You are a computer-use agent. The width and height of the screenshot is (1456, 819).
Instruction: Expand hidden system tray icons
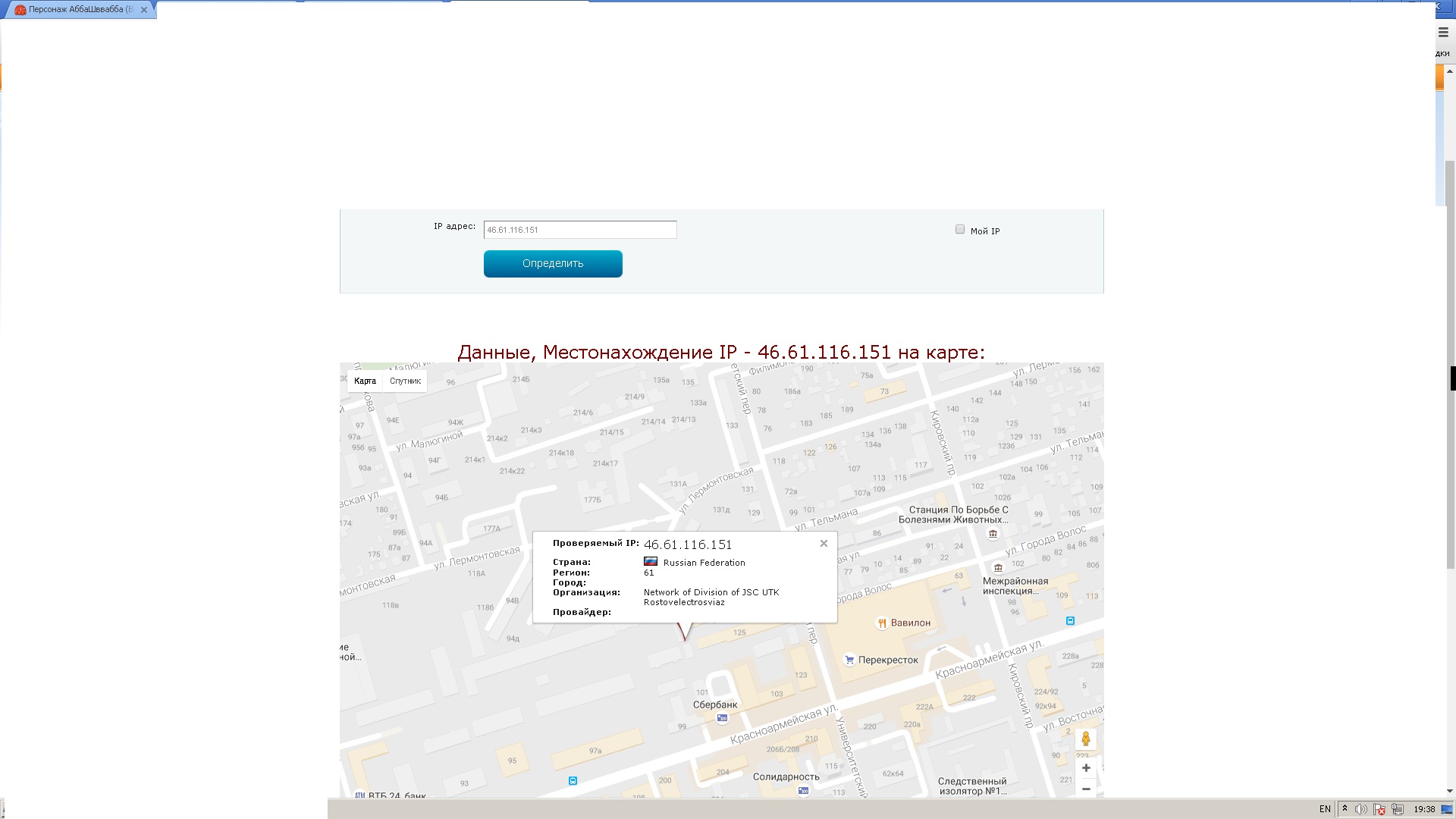pyautogui.click(x=1345, y=809)
